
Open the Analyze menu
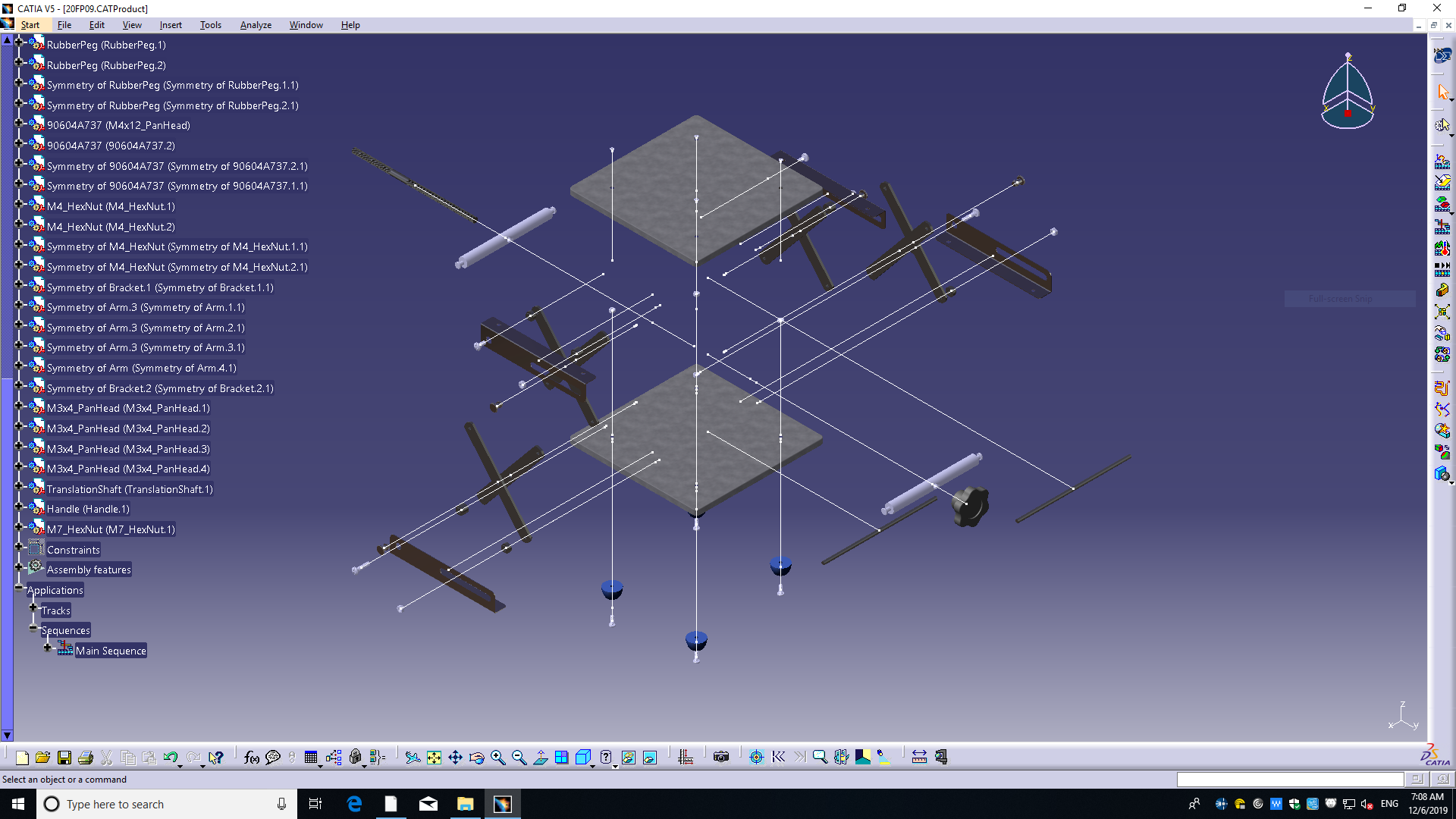pyautogui.click(x=256, y=25)
